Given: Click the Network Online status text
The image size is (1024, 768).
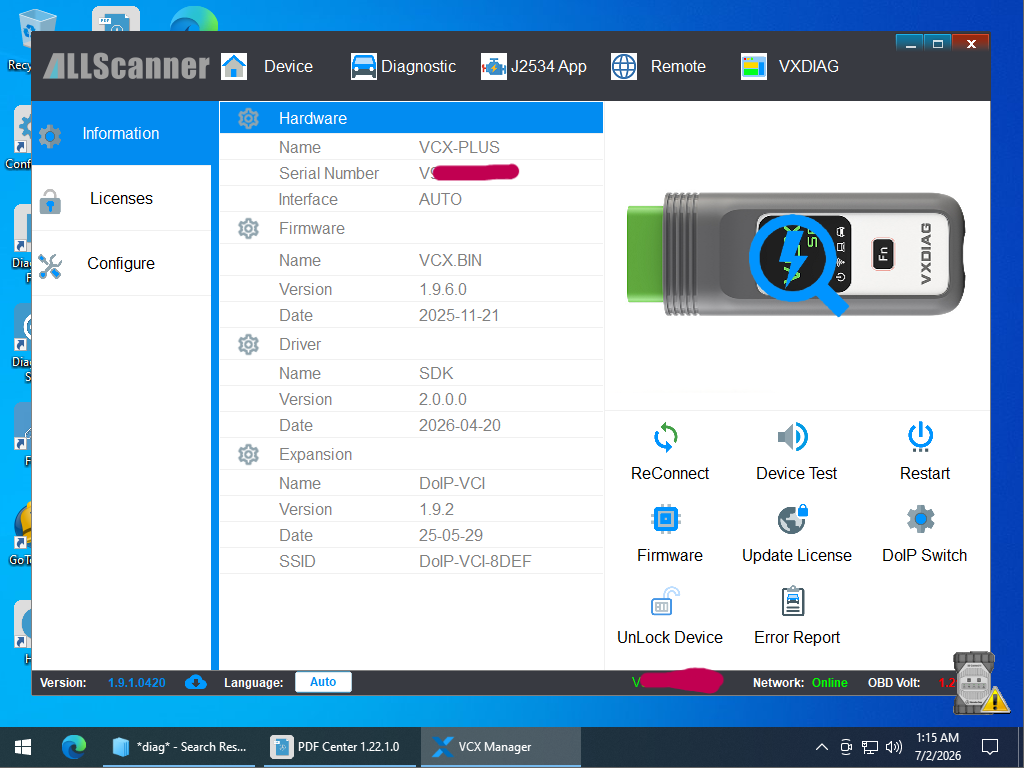Looking at the screenshot, I should pos(829,682).
